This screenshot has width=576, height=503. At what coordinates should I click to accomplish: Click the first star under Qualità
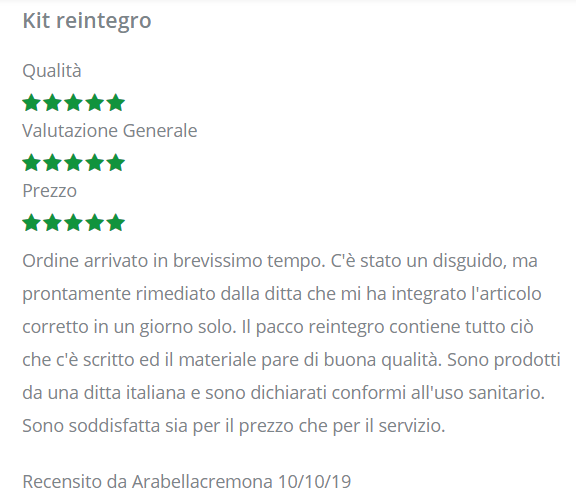coord(31,103)
